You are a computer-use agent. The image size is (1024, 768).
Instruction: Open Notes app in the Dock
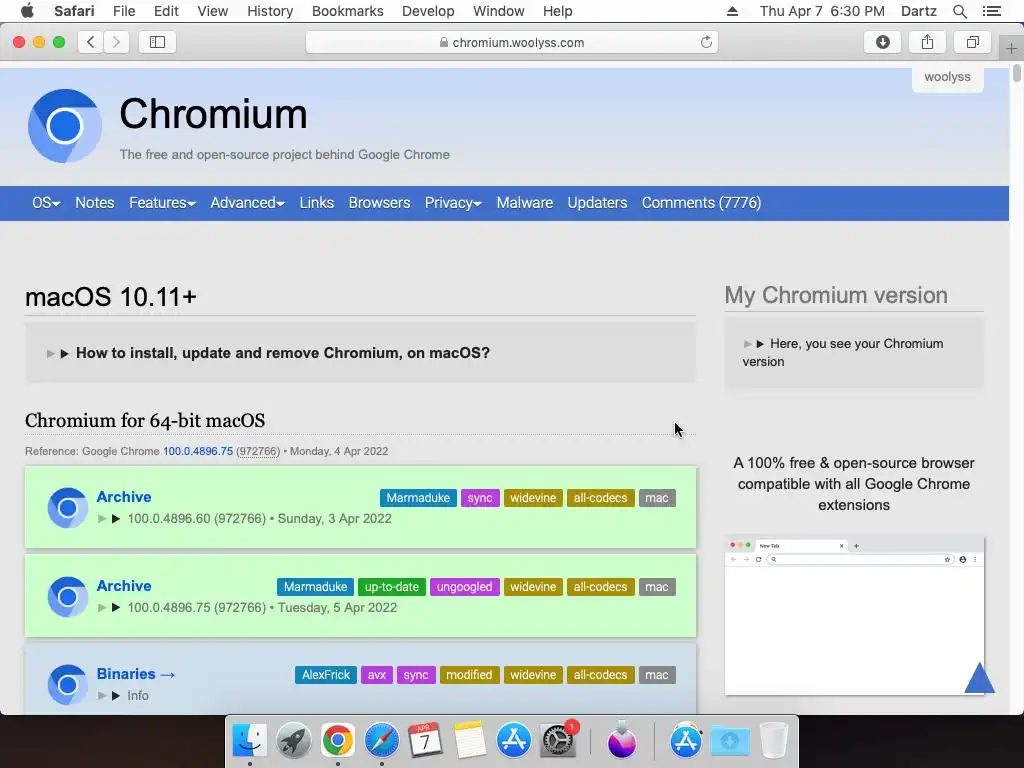click(470, 741)
